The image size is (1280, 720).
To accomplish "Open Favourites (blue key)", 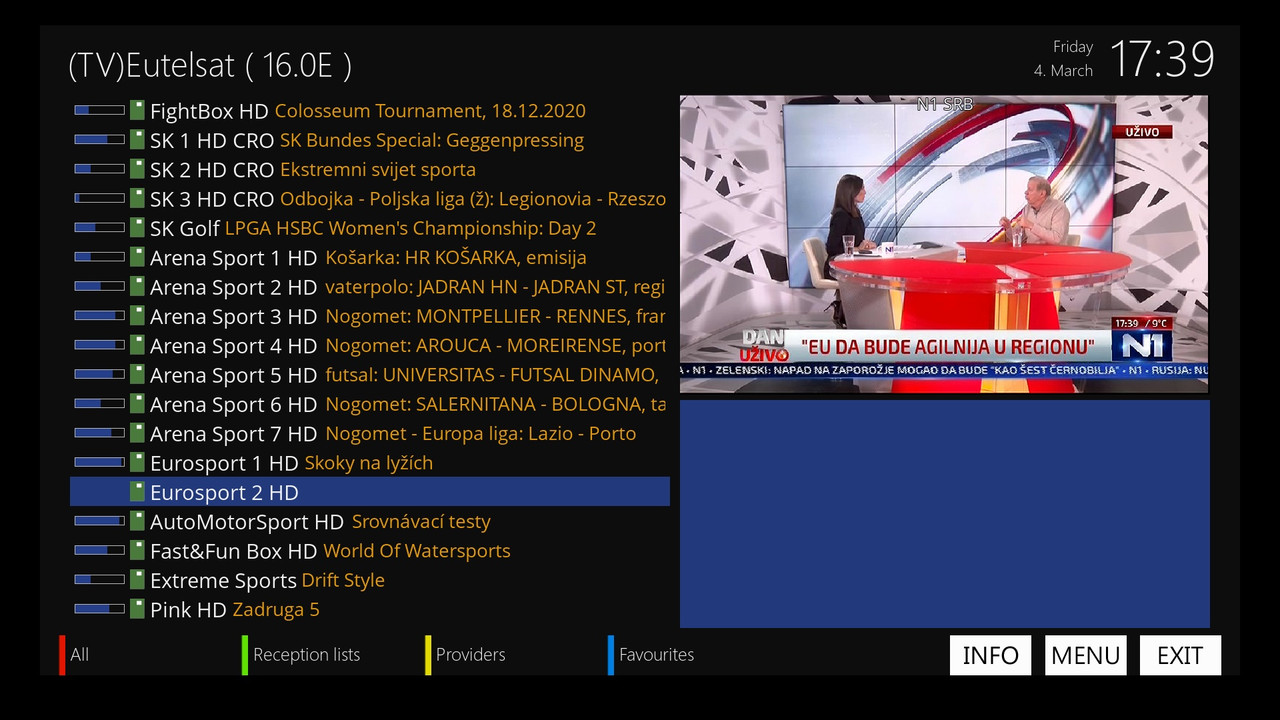I will pos(651,655).
